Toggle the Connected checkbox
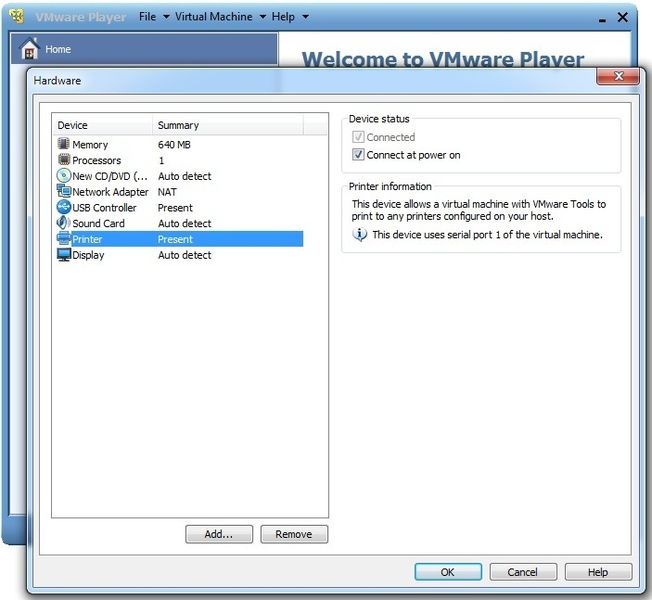652x600 pixels. (358, 137)
